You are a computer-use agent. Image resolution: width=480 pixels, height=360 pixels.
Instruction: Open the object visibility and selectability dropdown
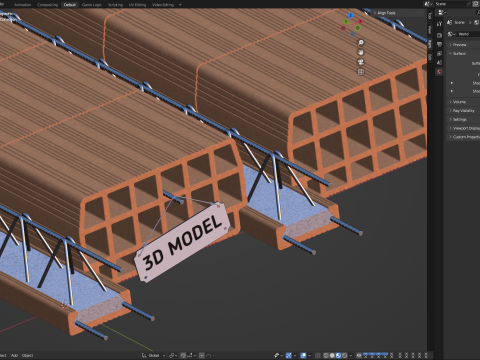(x=278, y=355)
